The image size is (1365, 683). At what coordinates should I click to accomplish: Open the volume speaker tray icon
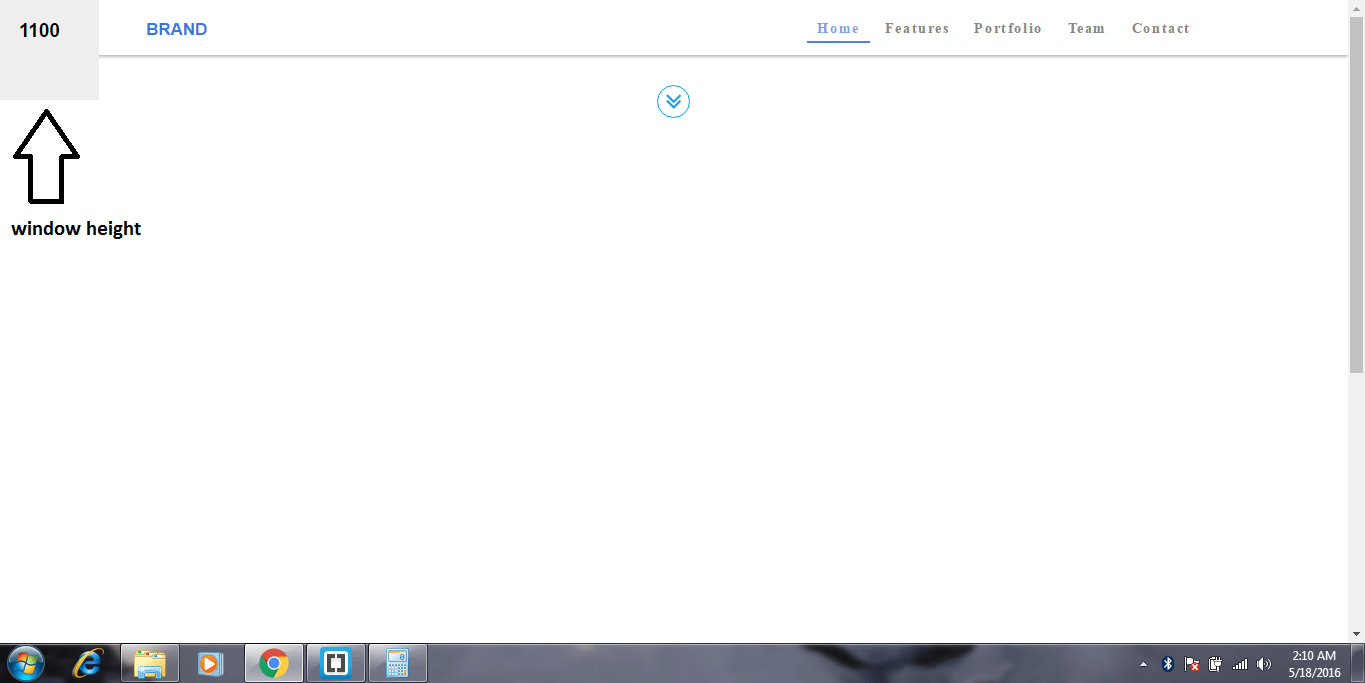1264,664
